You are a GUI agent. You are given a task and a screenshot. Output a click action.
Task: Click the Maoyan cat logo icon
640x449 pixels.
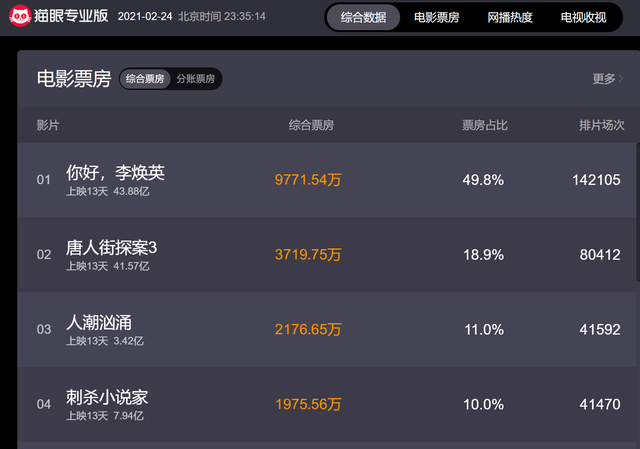pos(20,16)
